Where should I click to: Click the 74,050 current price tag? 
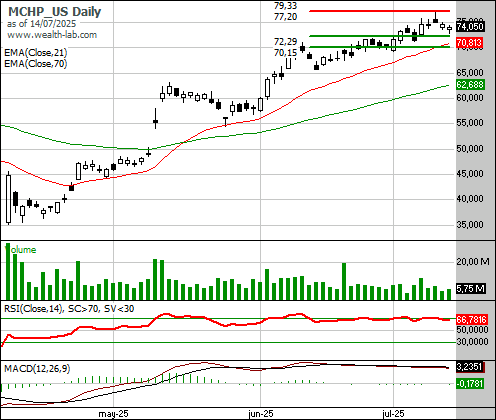[x=470, y=27]
